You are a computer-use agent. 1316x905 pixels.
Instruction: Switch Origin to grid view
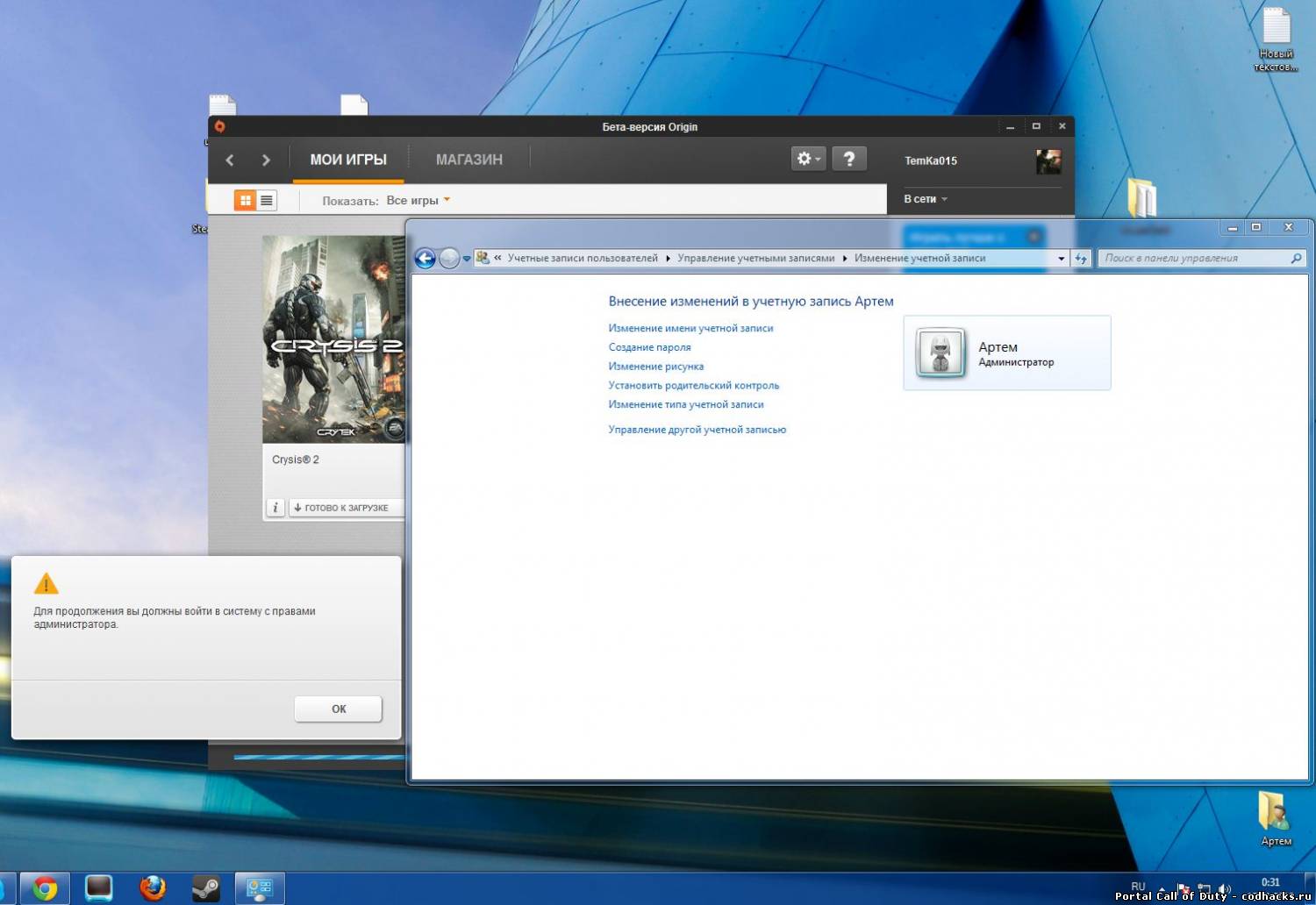246,201
